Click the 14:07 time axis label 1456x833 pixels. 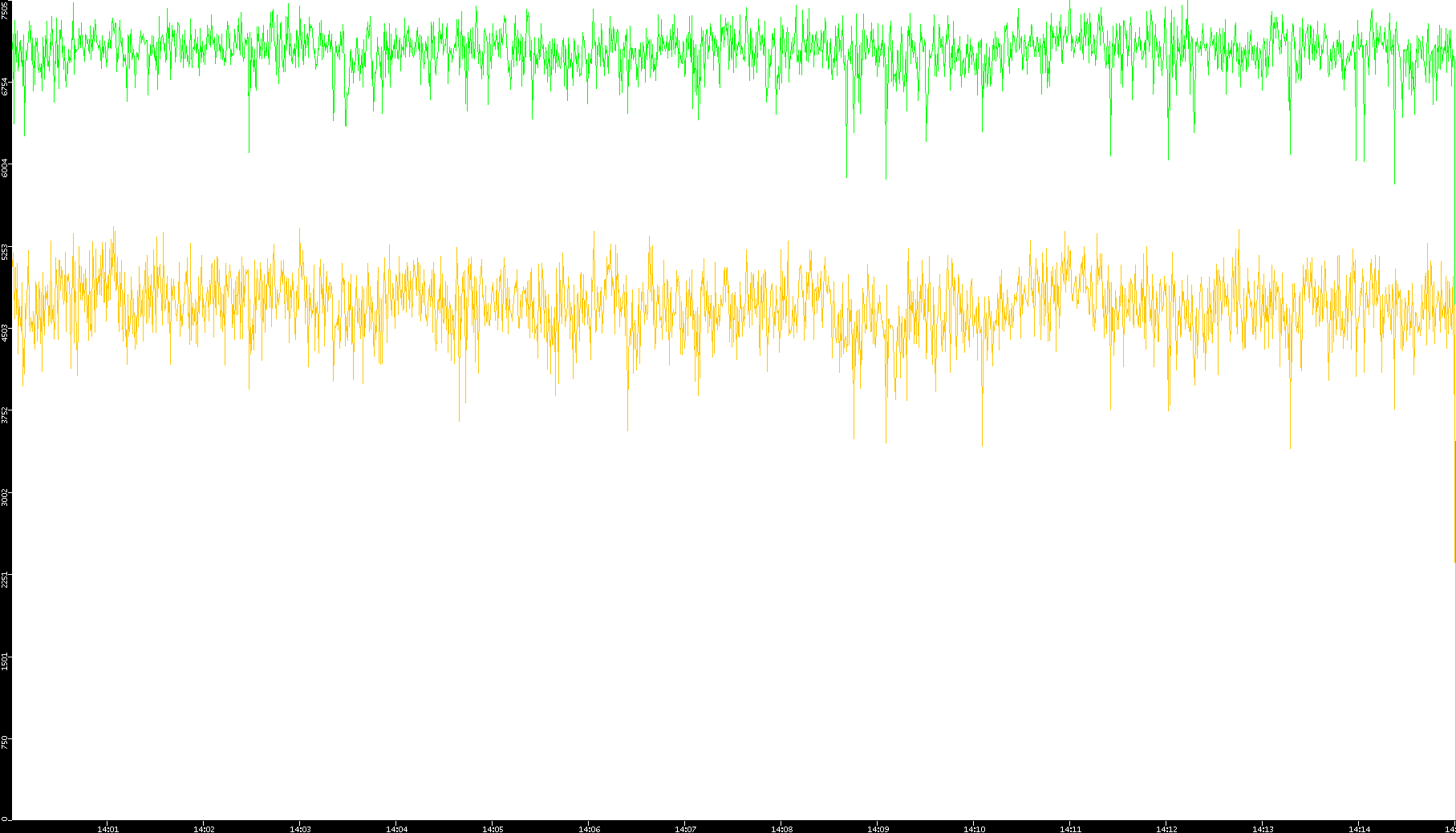pos(685,829)
